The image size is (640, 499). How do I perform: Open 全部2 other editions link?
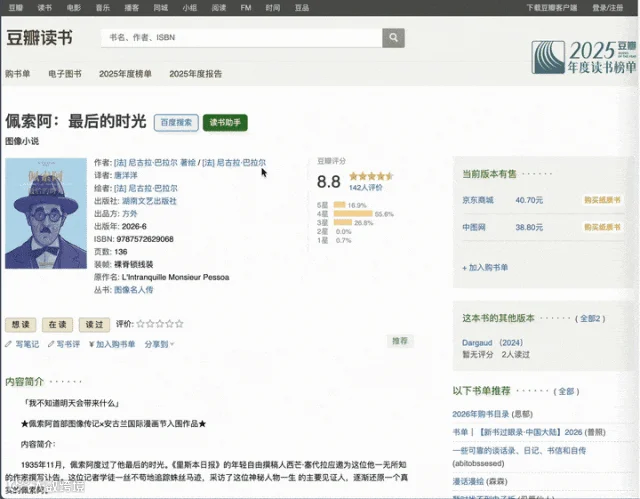point(590,318)
